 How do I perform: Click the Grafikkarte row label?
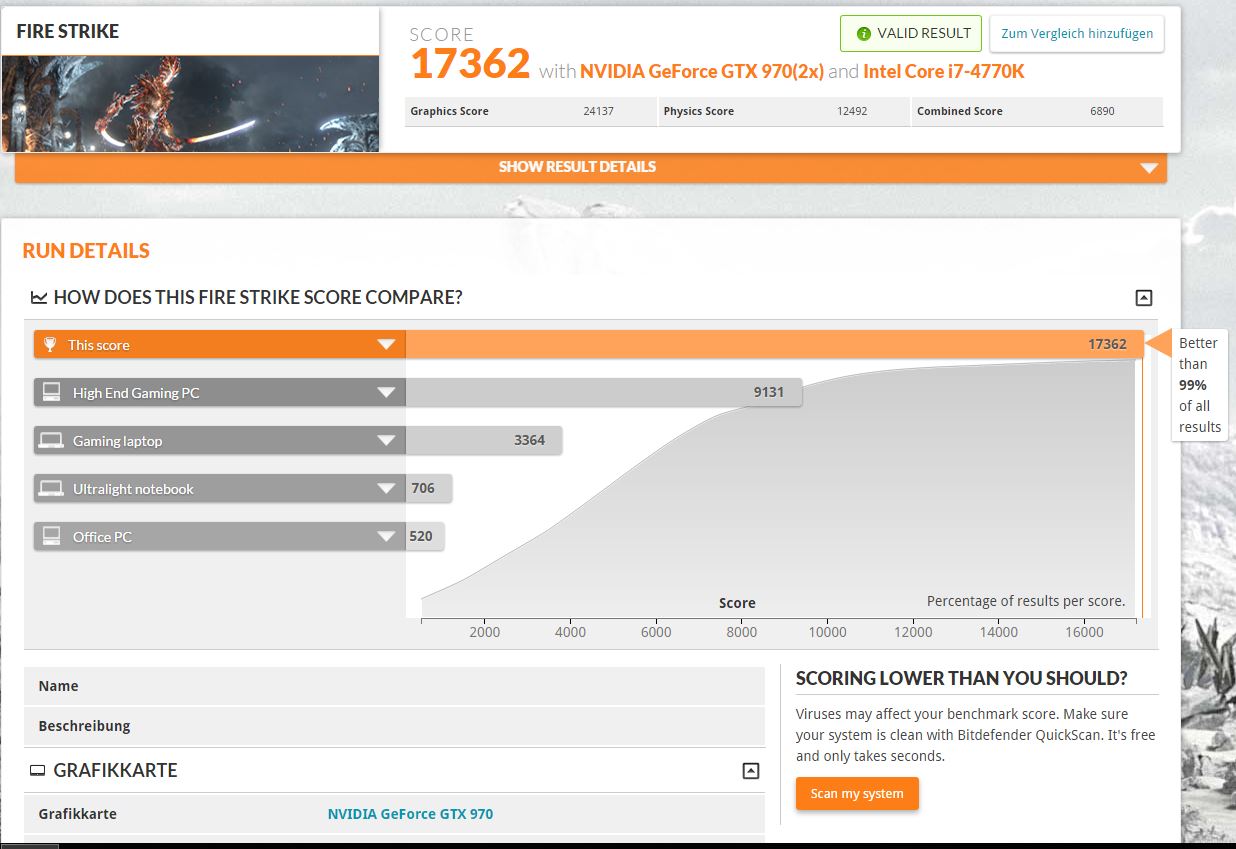(77, 814)
